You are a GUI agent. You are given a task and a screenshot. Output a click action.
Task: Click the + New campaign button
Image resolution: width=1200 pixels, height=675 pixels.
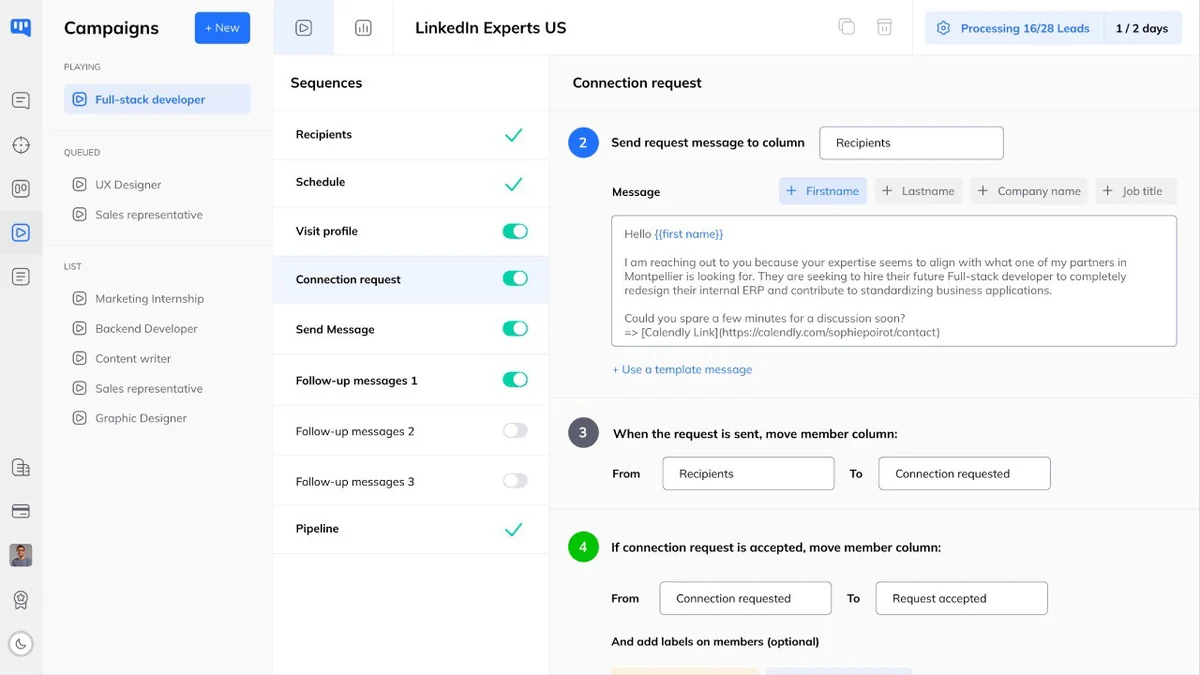coord(222,28)
